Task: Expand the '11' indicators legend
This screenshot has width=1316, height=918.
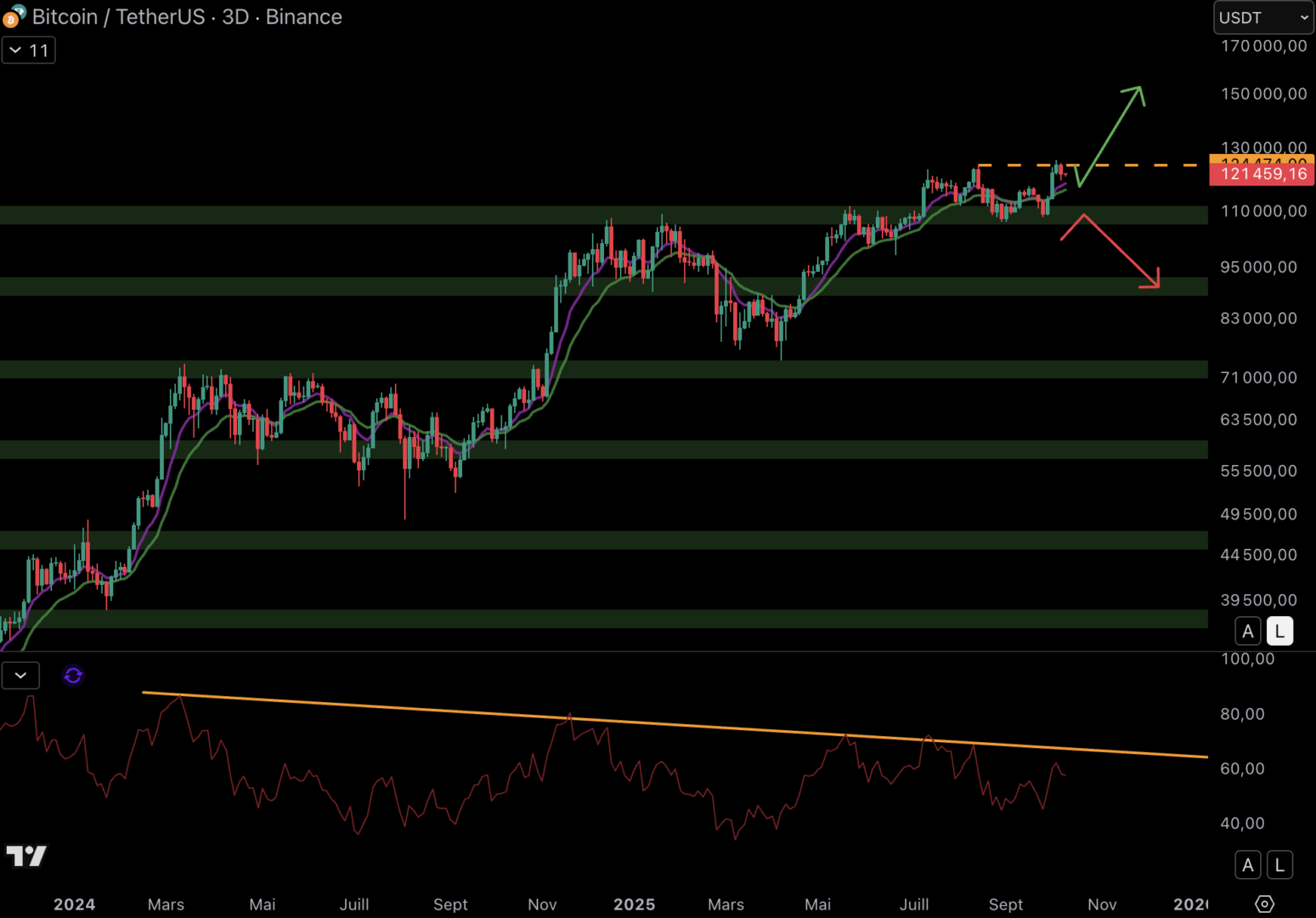Action: (x=29, y=50)
